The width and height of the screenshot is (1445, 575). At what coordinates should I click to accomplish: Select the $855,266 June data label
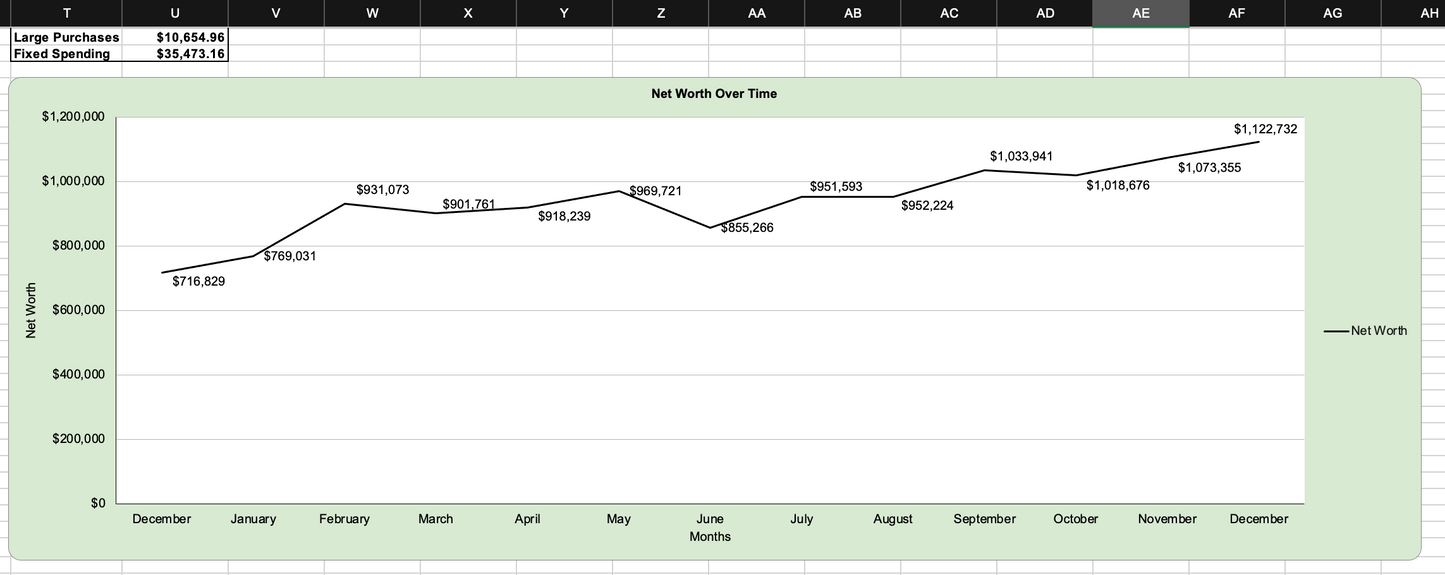(x=747, y=228)
